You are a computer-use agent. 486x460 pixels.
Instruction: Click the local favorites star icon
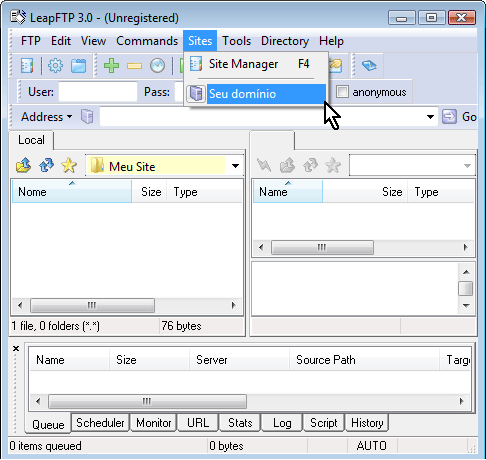click(69, 165)
